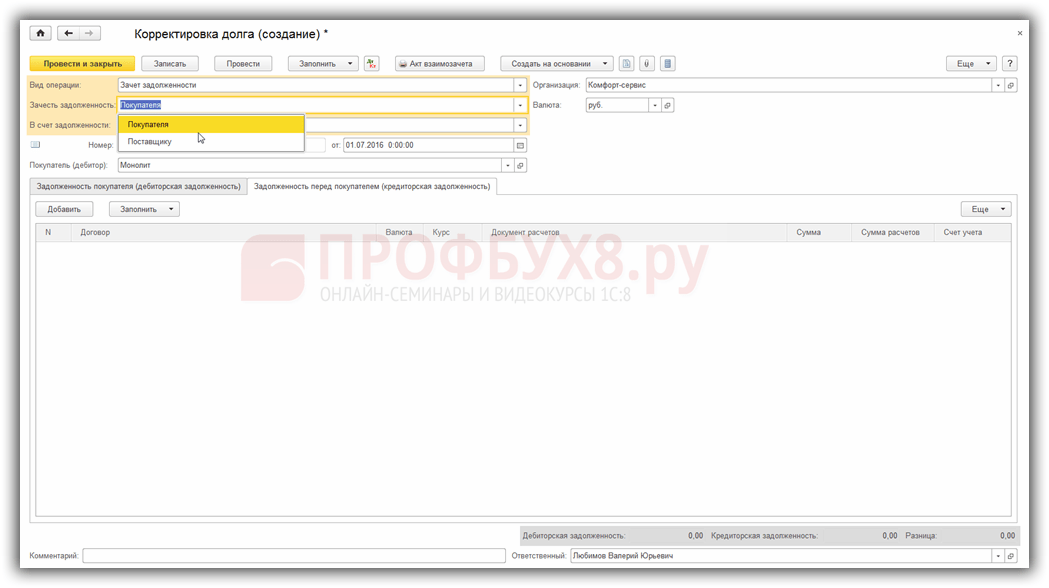Open document structure list icon
Image resolution: width=1049 pixels, height=588 pixels.
pos(667,64)
